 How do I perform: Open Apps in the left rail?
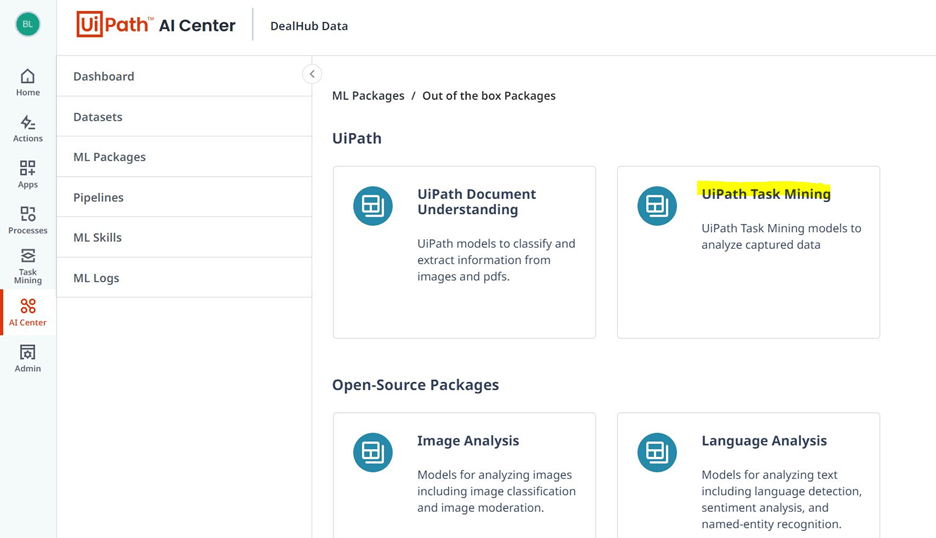27,174
